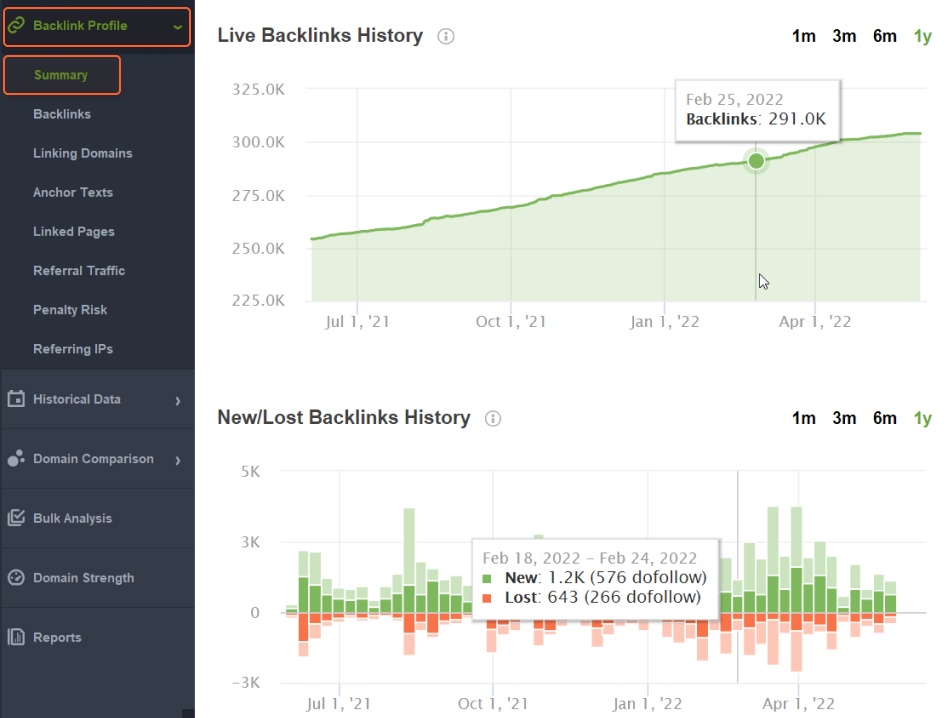Show info for New/Lost Backlinks History
The image size is (948, 718).
tap(493, 418)
